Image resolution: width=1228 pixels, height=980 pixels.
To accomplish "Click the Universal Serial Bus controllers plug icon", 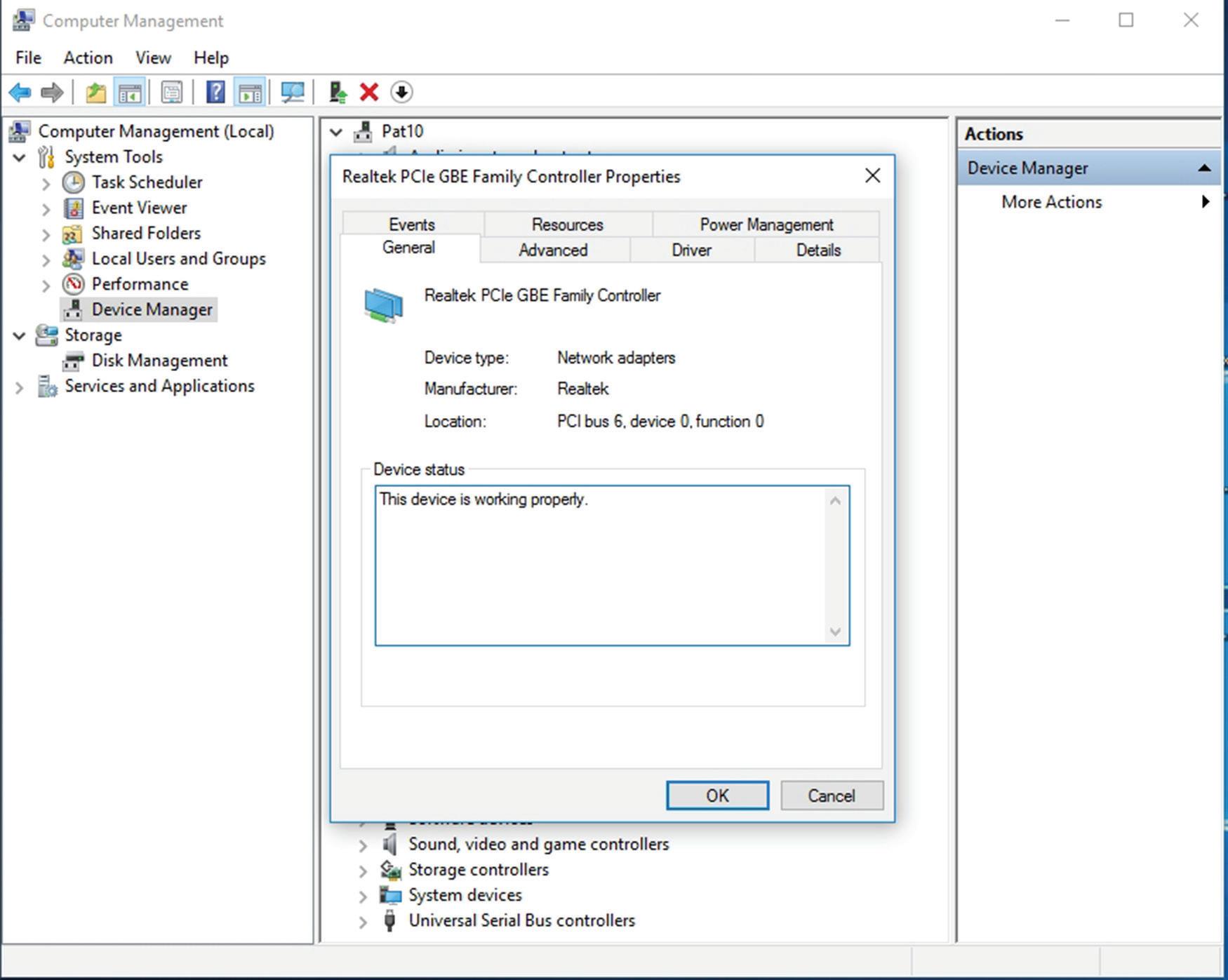I will pyautogui.click(x=389, y=920).
